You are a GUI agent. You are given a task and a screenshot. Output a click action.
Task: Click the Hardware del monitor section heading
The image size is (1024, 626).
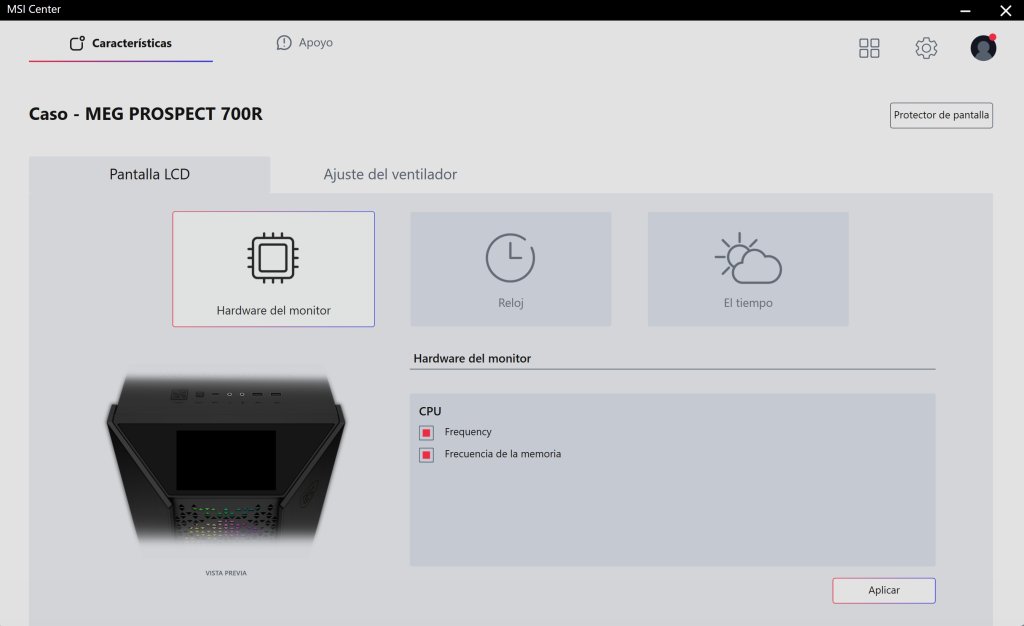pyautogui.click(x=472, y=358)
